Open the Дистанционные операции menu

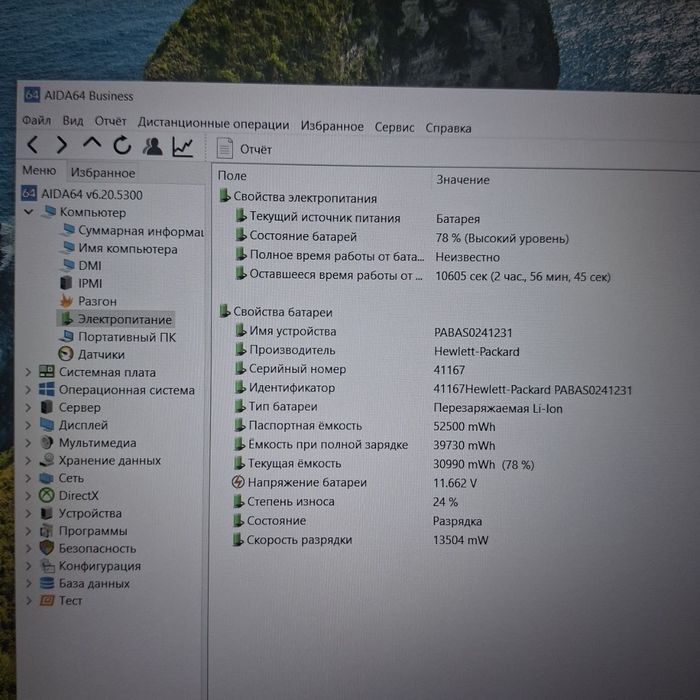tap(213, 124)
